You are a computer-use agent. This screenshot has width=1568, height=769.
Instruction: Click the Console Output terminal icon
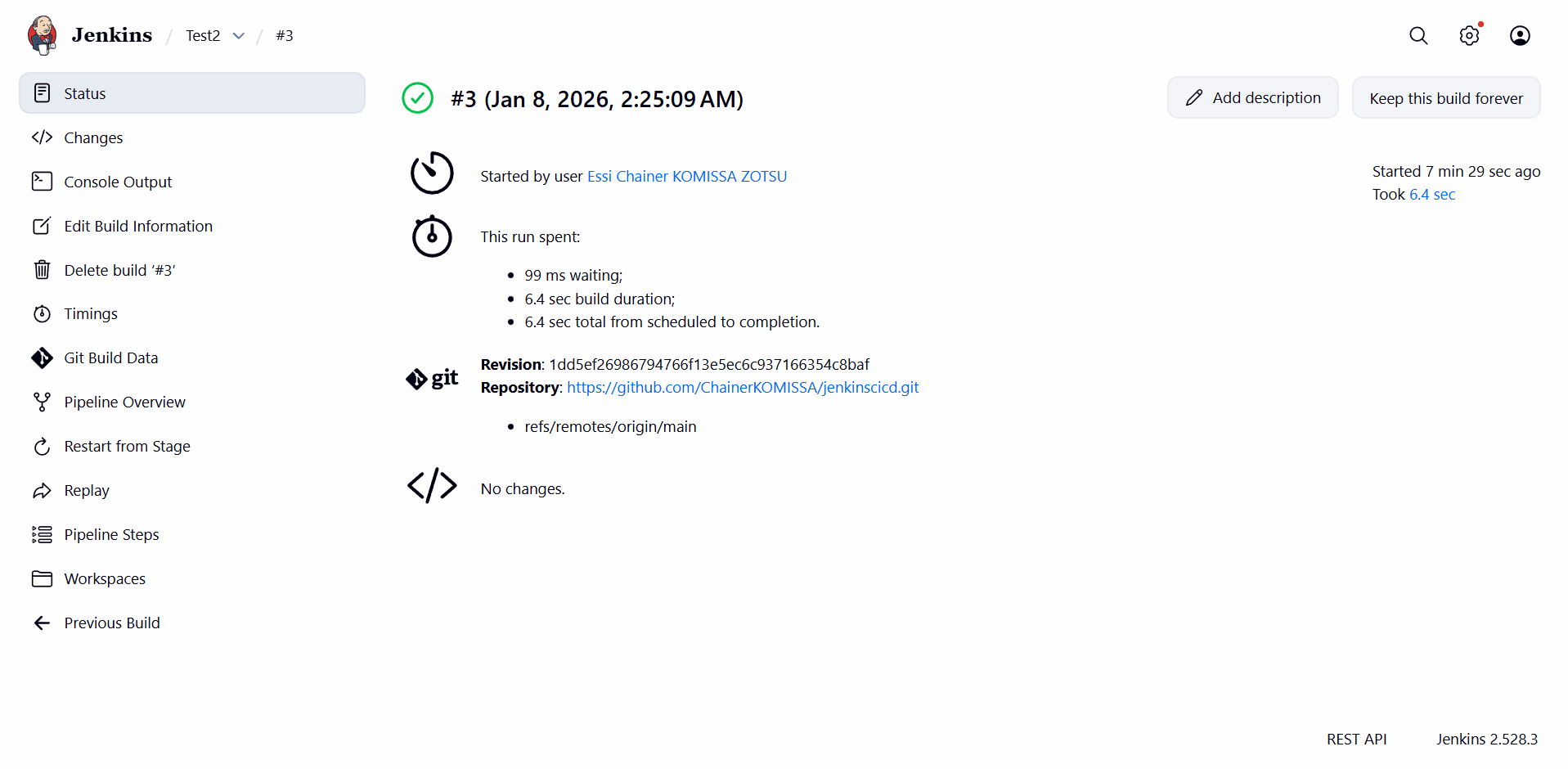[x=42, y=182]
